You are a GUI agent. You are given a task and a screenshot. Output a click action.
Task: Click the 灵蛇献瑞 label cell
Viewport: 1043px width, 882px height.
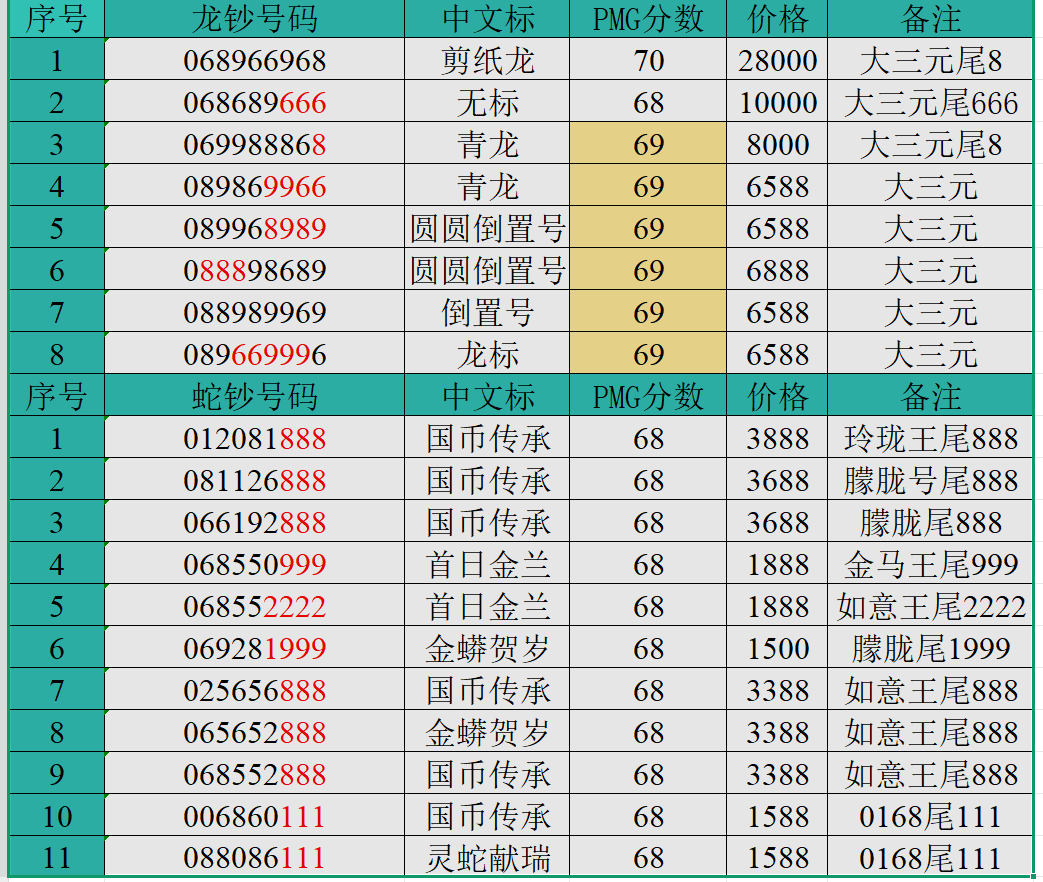point(487,858)
